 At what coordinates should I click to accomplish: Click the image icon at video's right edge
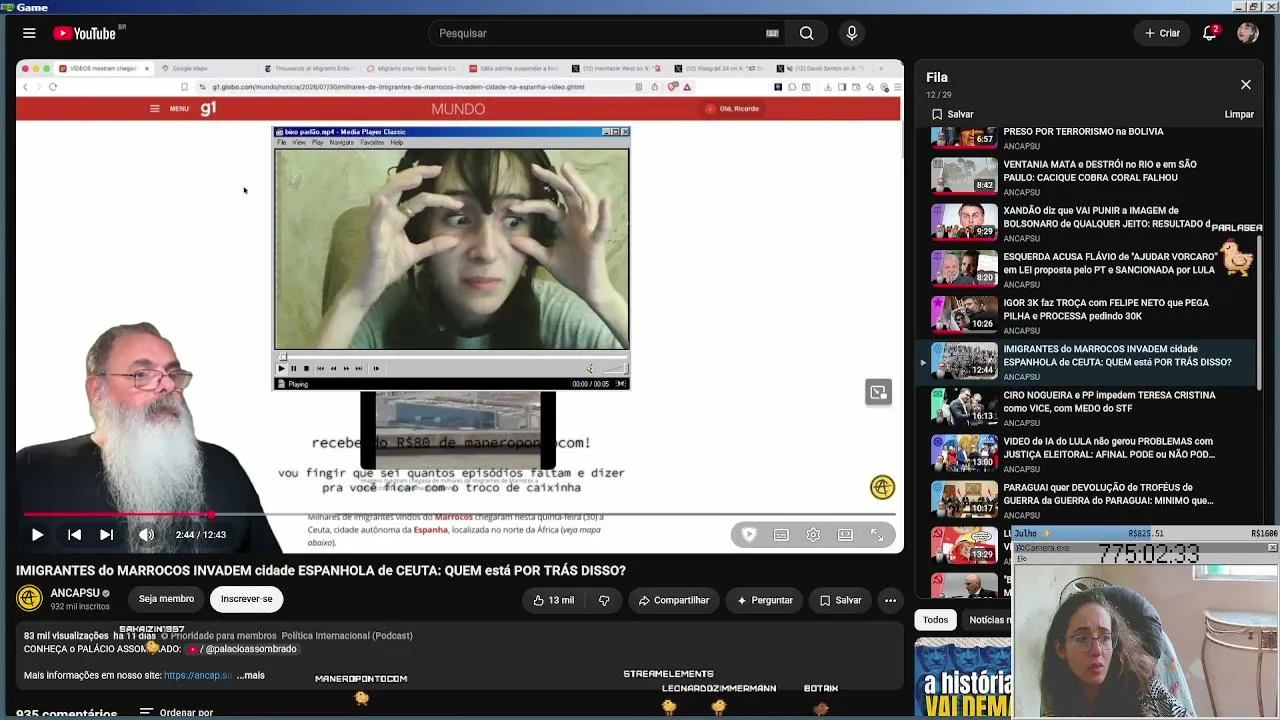pos(878,392)
